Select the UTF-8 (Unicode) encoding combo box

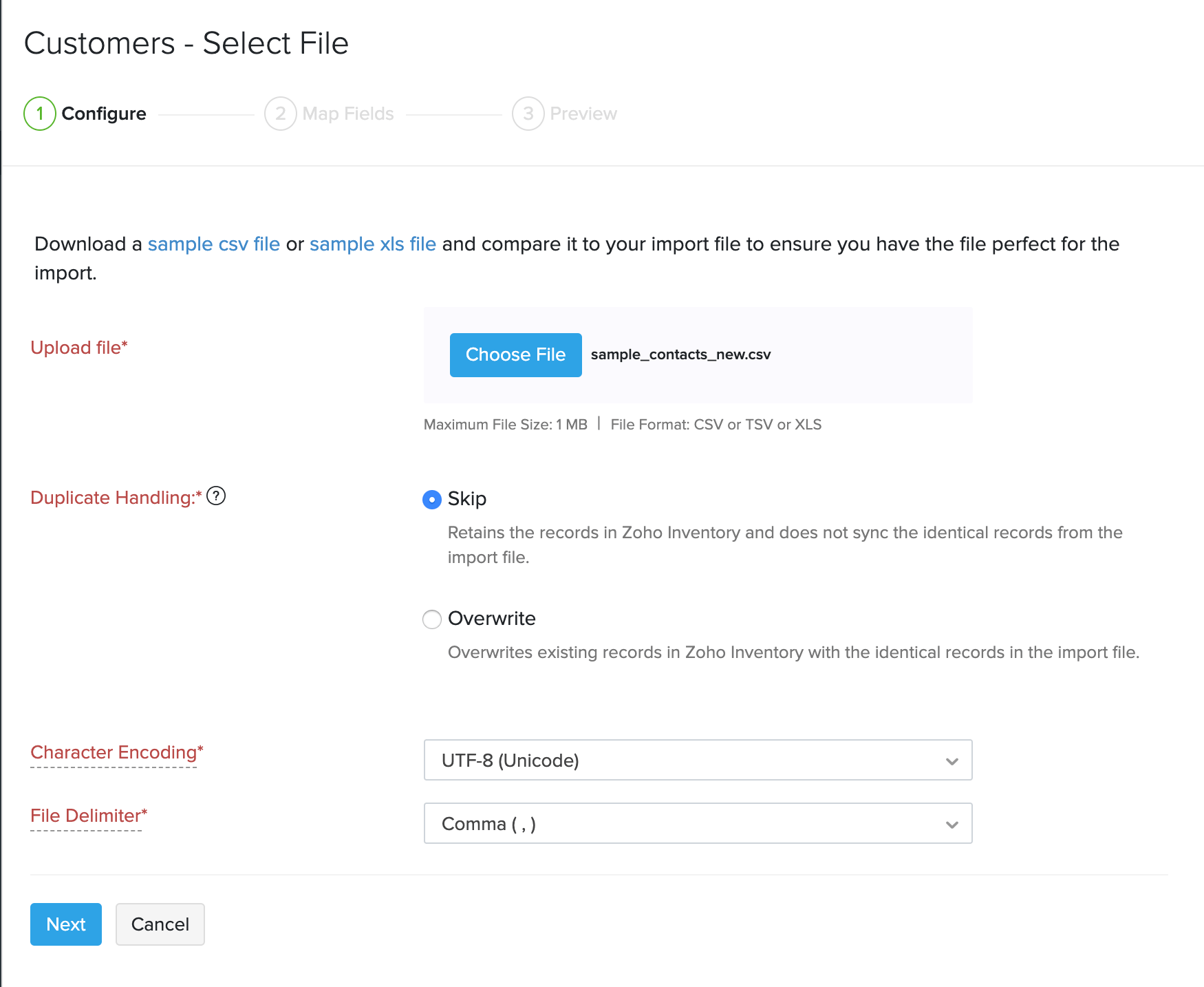(698, 761)
